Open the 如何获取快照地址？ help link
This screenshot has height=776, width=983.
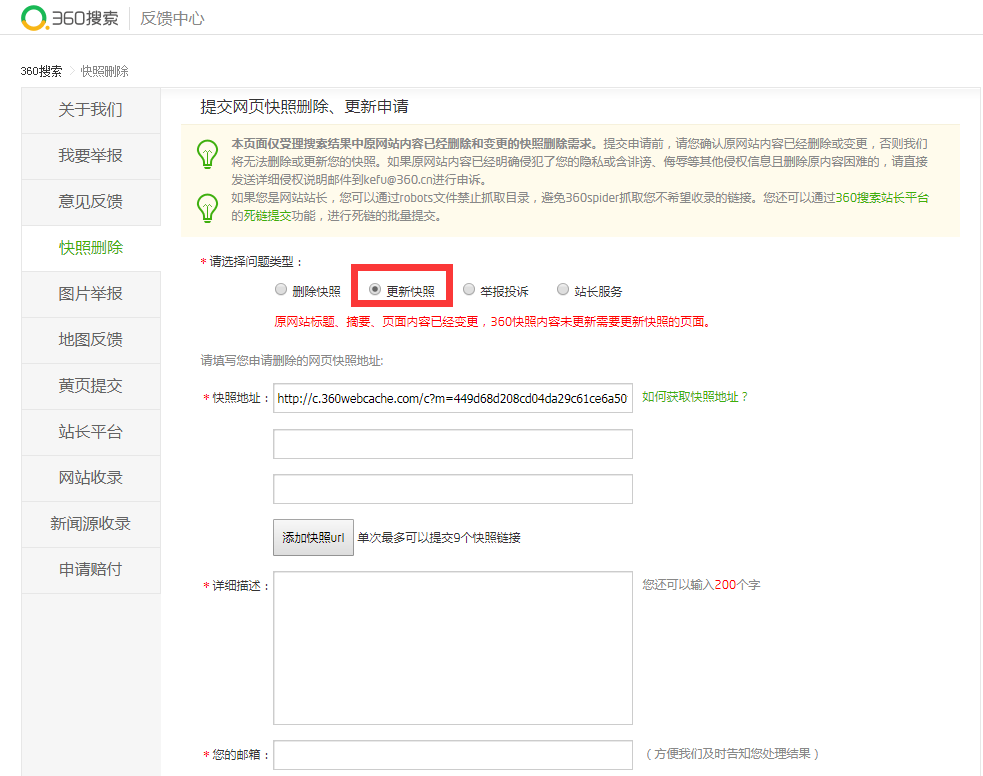[695, 397]
